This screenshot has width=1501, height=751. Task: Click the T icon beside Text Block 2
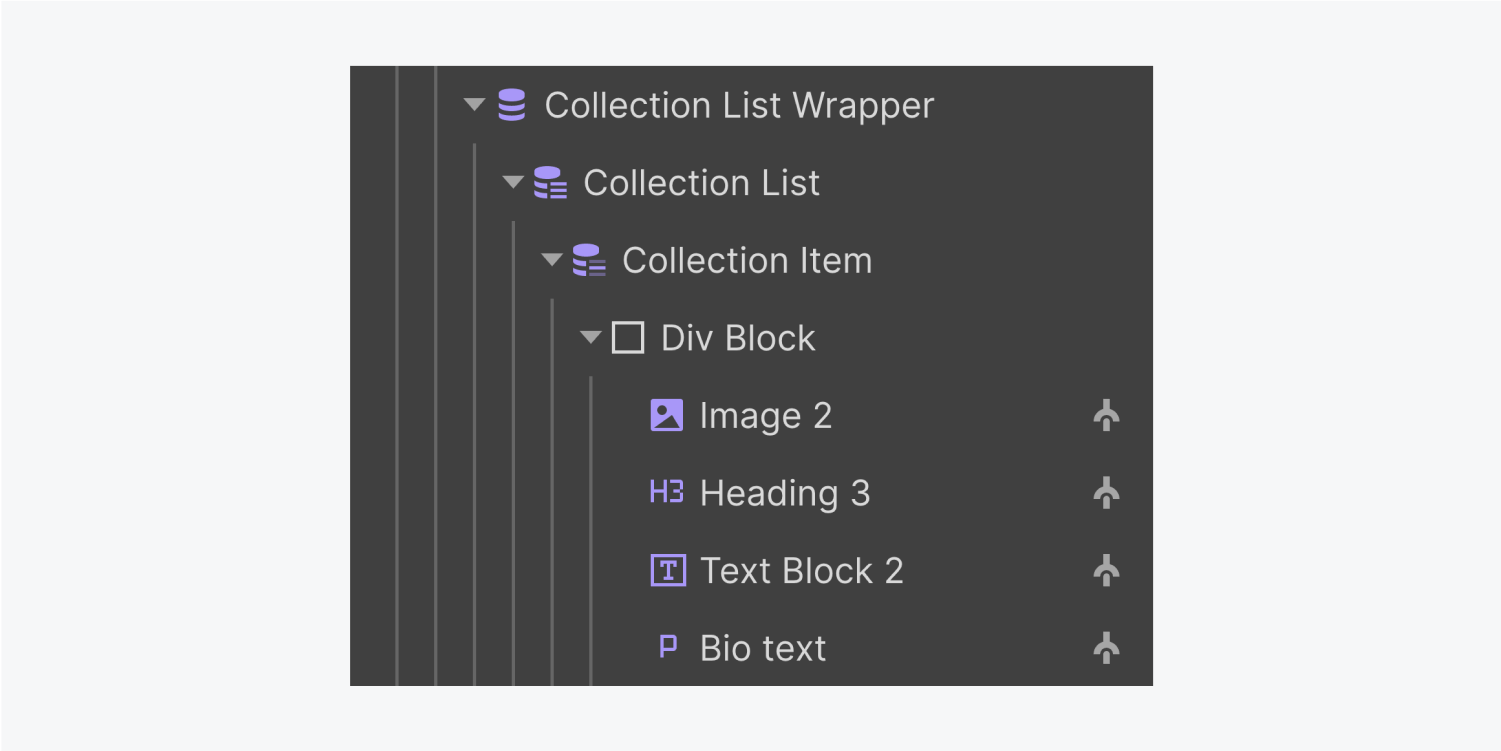(x=666, y=570)
